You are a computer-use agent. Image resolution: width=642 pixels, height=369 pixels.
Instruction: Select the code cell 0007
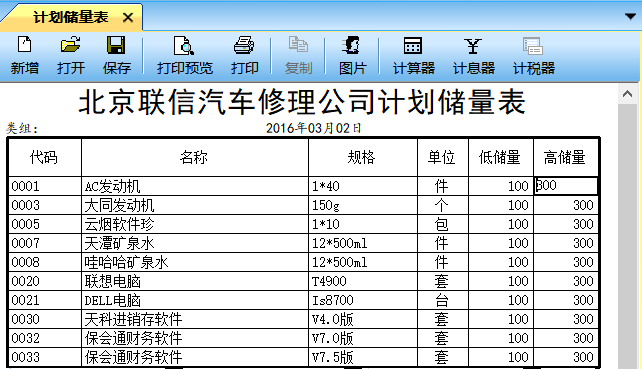[45, 243]
